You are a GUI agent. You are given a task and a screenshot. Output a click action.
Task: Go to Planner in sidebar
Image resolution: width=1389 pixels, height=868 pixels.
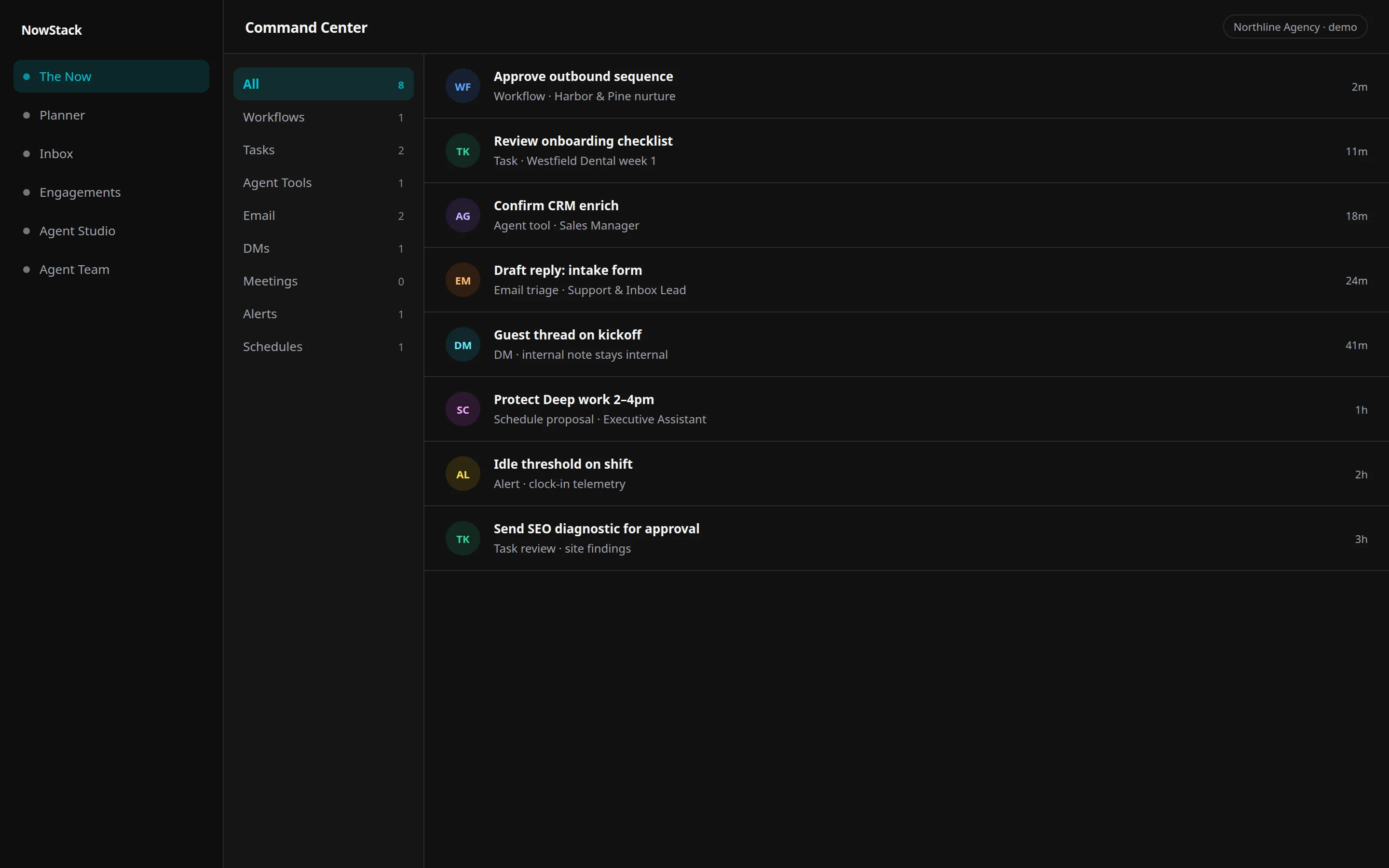(x=111, y=115)
